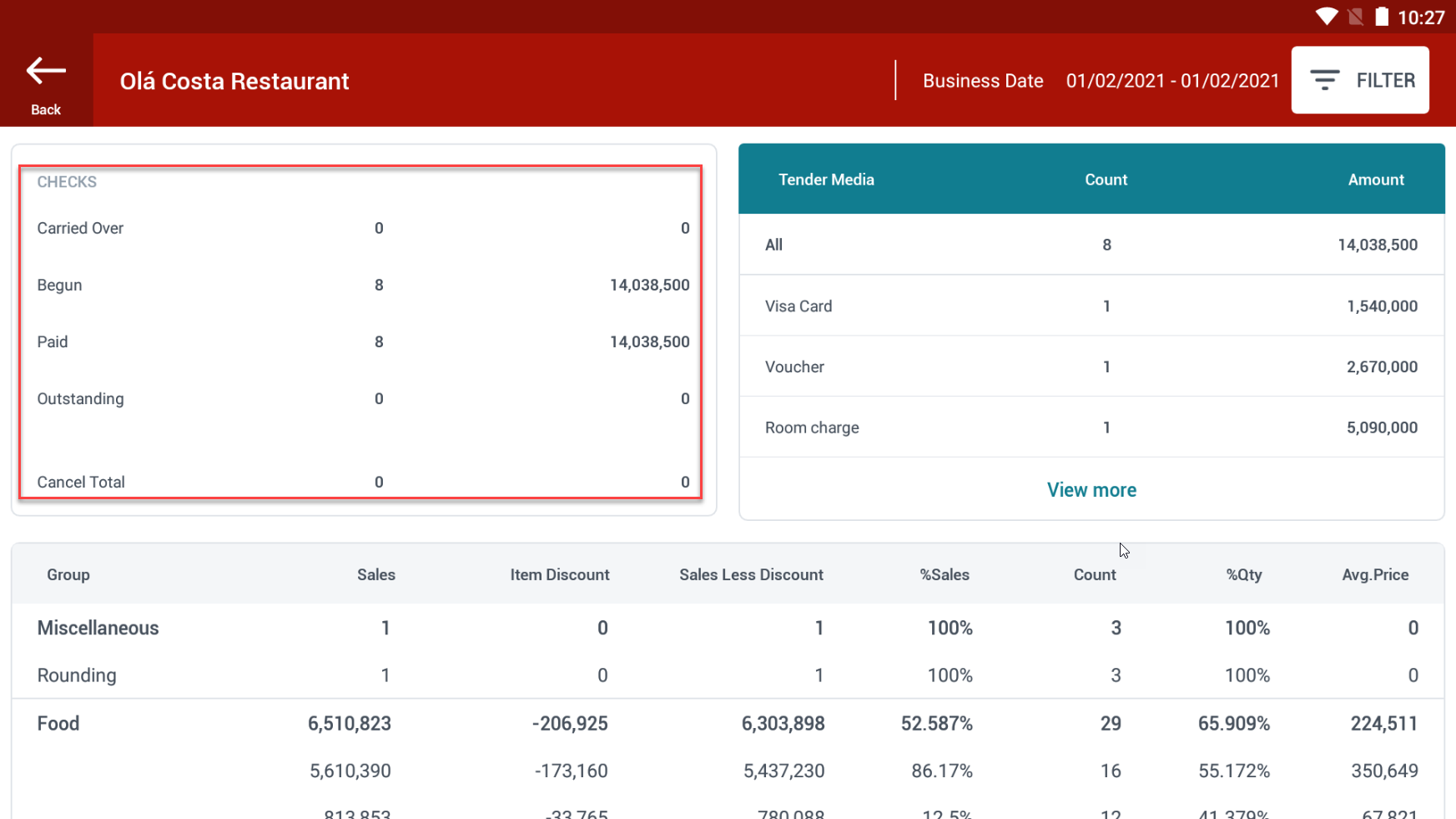Select the Voucher tender row

1091,367
